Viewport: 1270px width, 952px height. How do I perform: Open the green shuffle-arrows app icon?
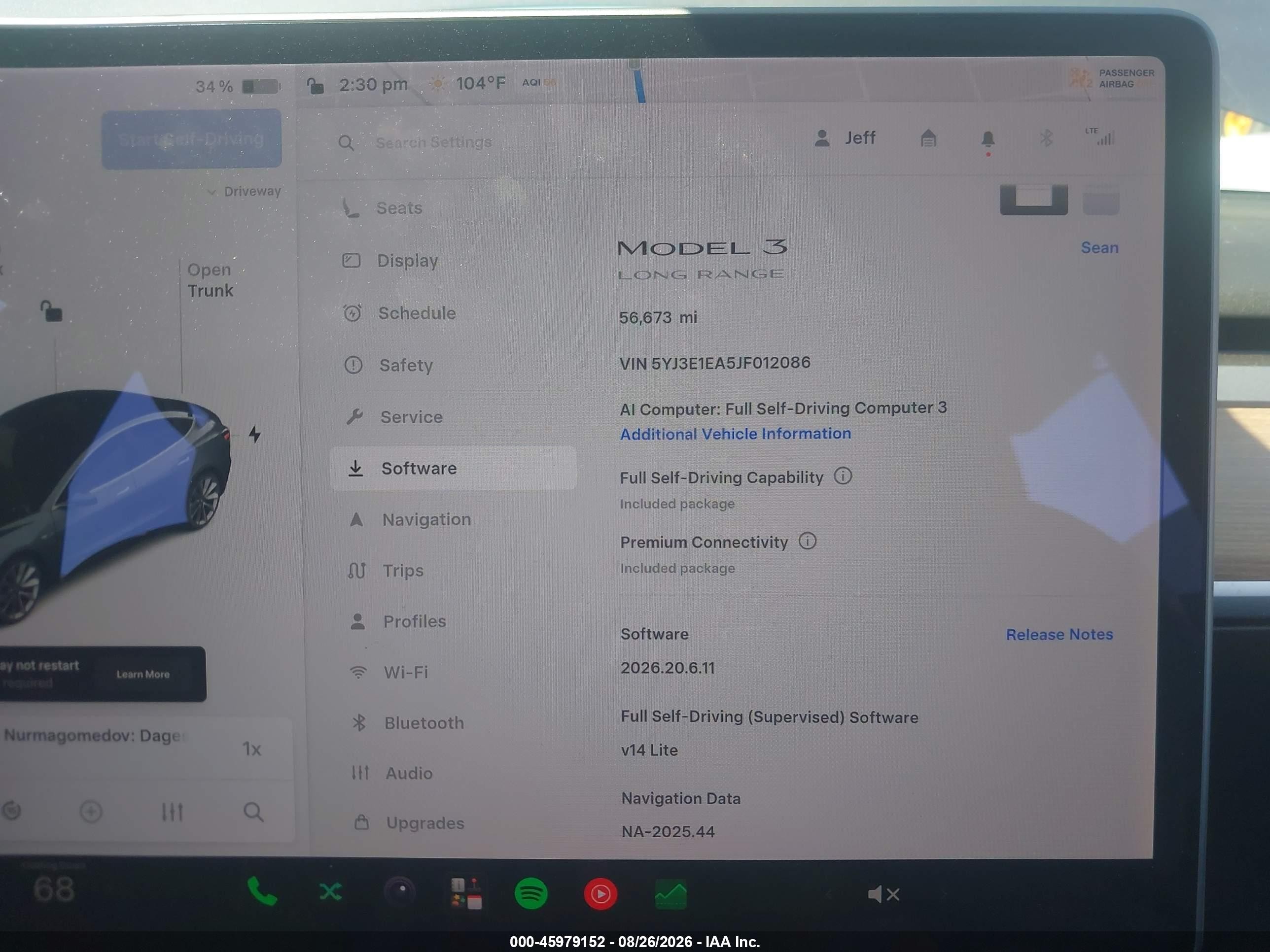330,891
